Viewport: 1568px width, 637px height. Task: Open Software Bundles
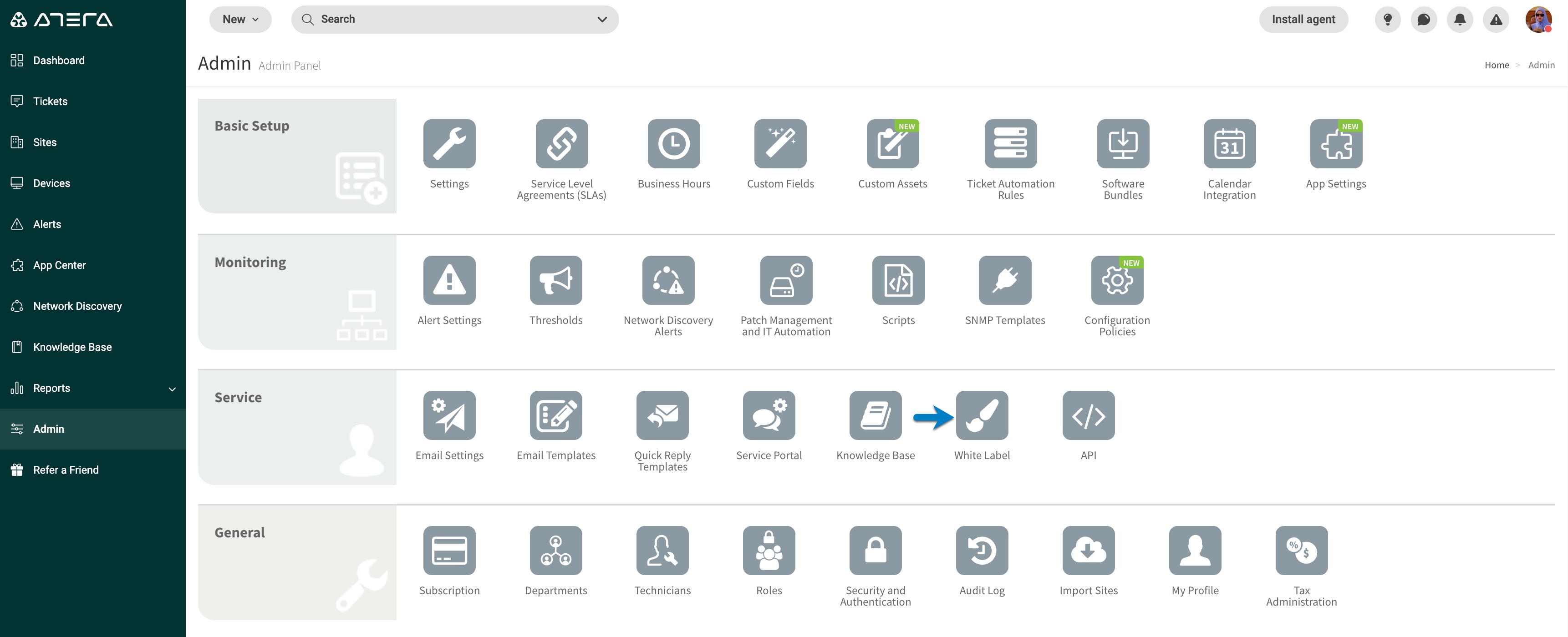point(1123,144)
